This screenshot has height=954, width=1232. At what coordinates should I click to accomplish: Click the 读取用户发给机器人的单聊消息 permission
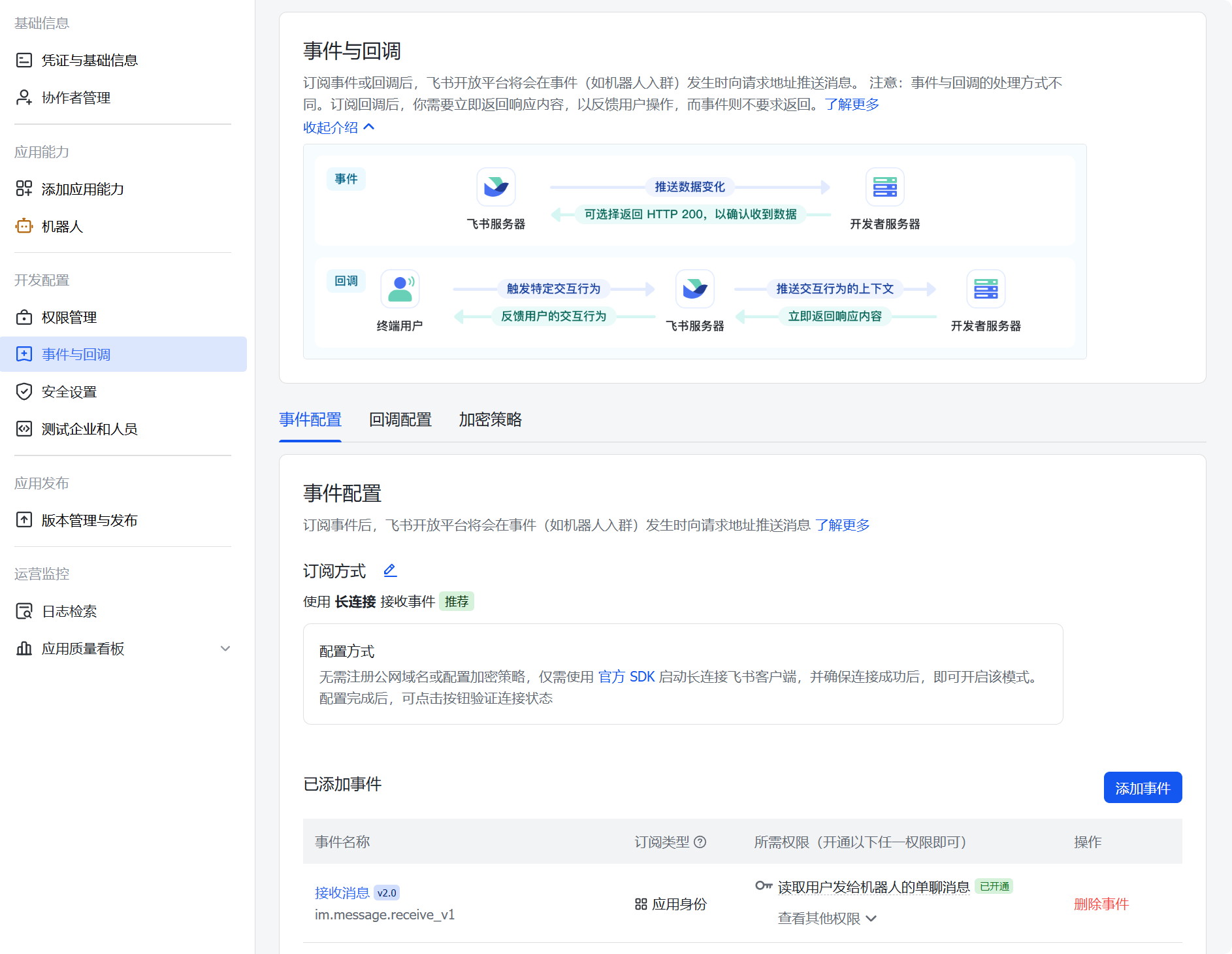click(873, 887)
